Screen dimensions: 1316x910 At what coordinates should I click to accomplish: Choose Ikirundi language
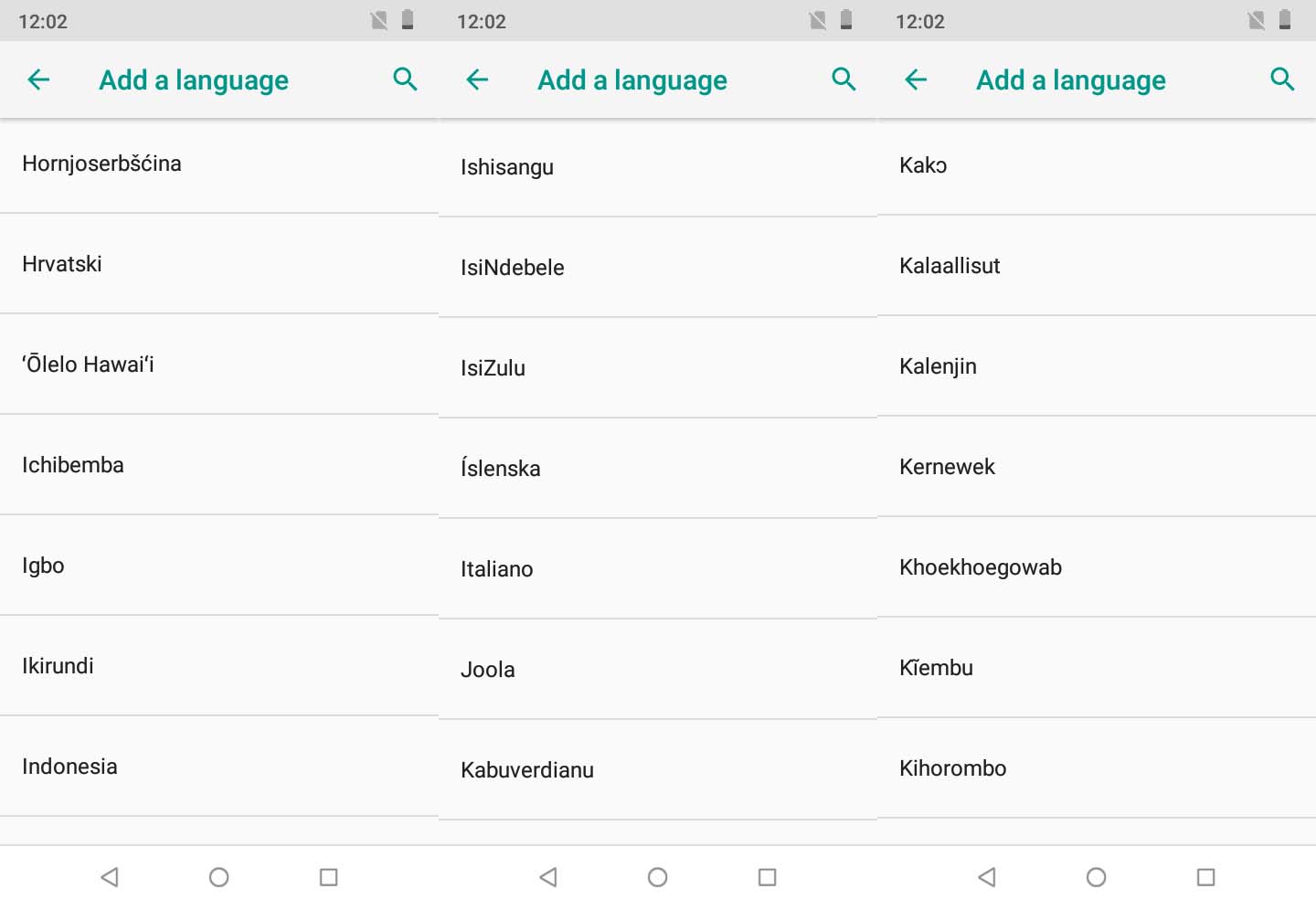[219, 666]
